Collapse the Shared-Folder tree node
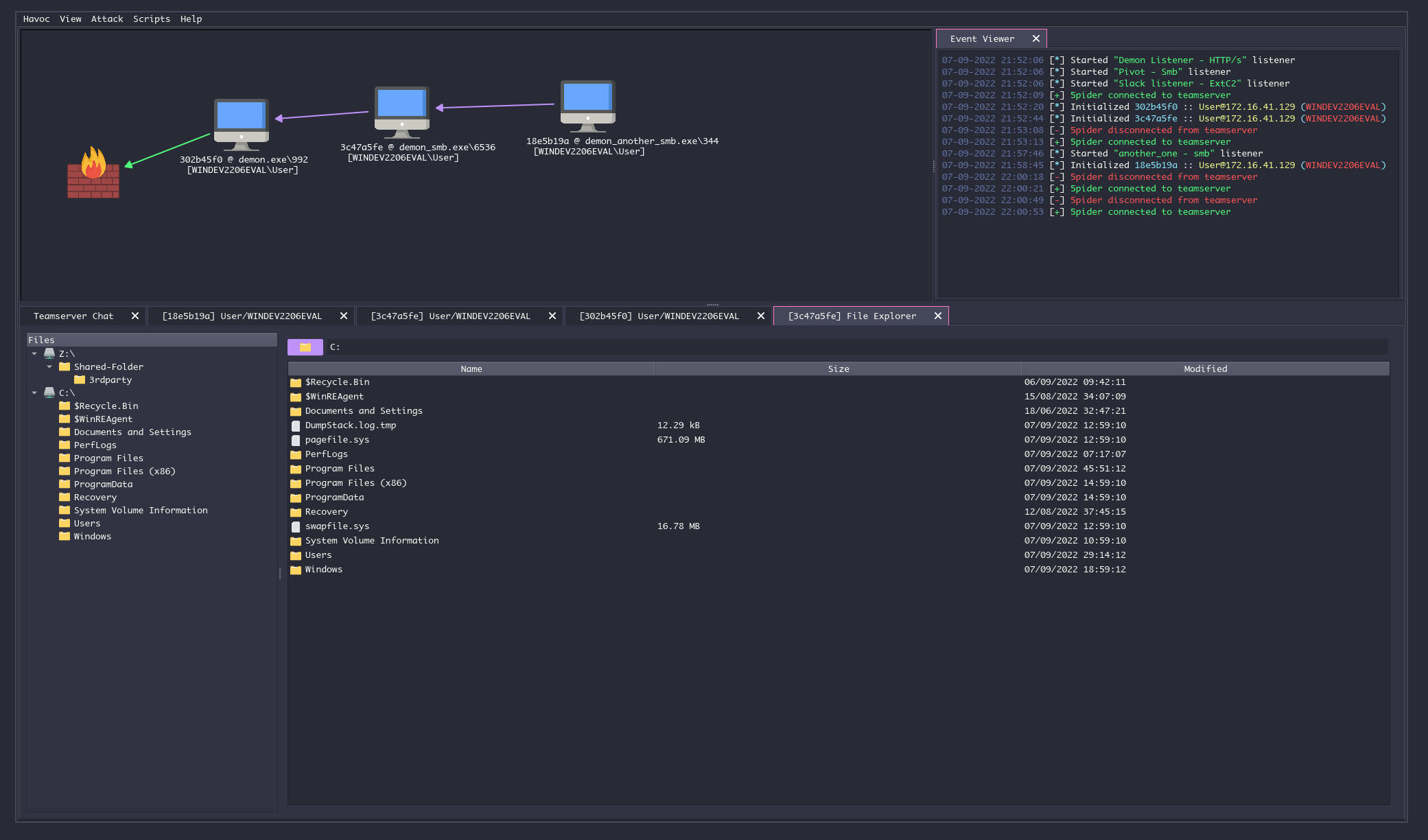 tap(49, 366)
